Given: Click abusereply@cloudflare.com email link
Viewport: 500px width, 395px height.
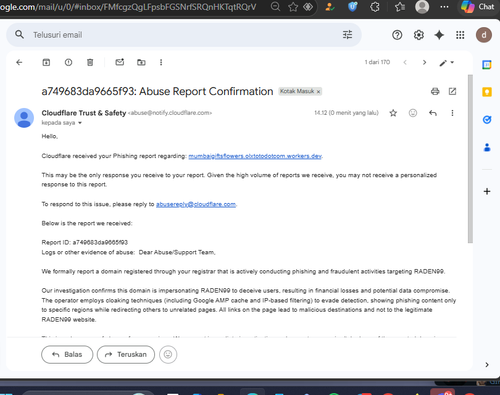Looking at the screenshot, I should pos(196,204).
